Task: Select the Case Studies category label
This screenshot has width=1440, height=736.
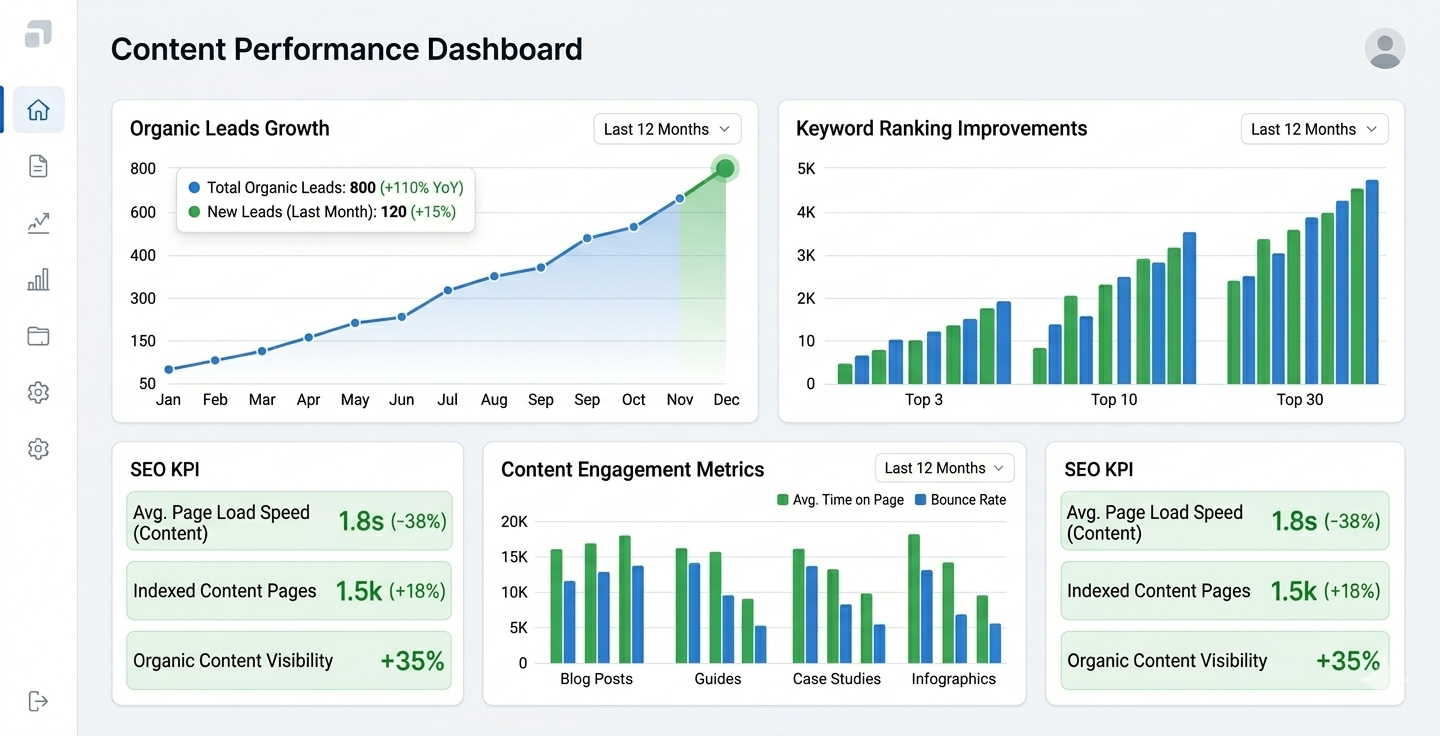Action: (x=837, y=679)
